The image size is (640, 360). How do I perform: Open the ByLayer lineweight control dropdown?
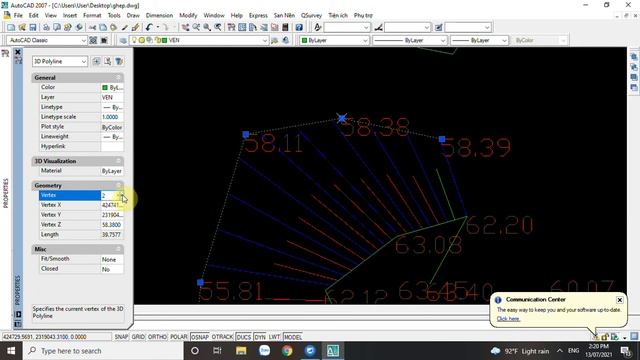click(x=504, y=40)
